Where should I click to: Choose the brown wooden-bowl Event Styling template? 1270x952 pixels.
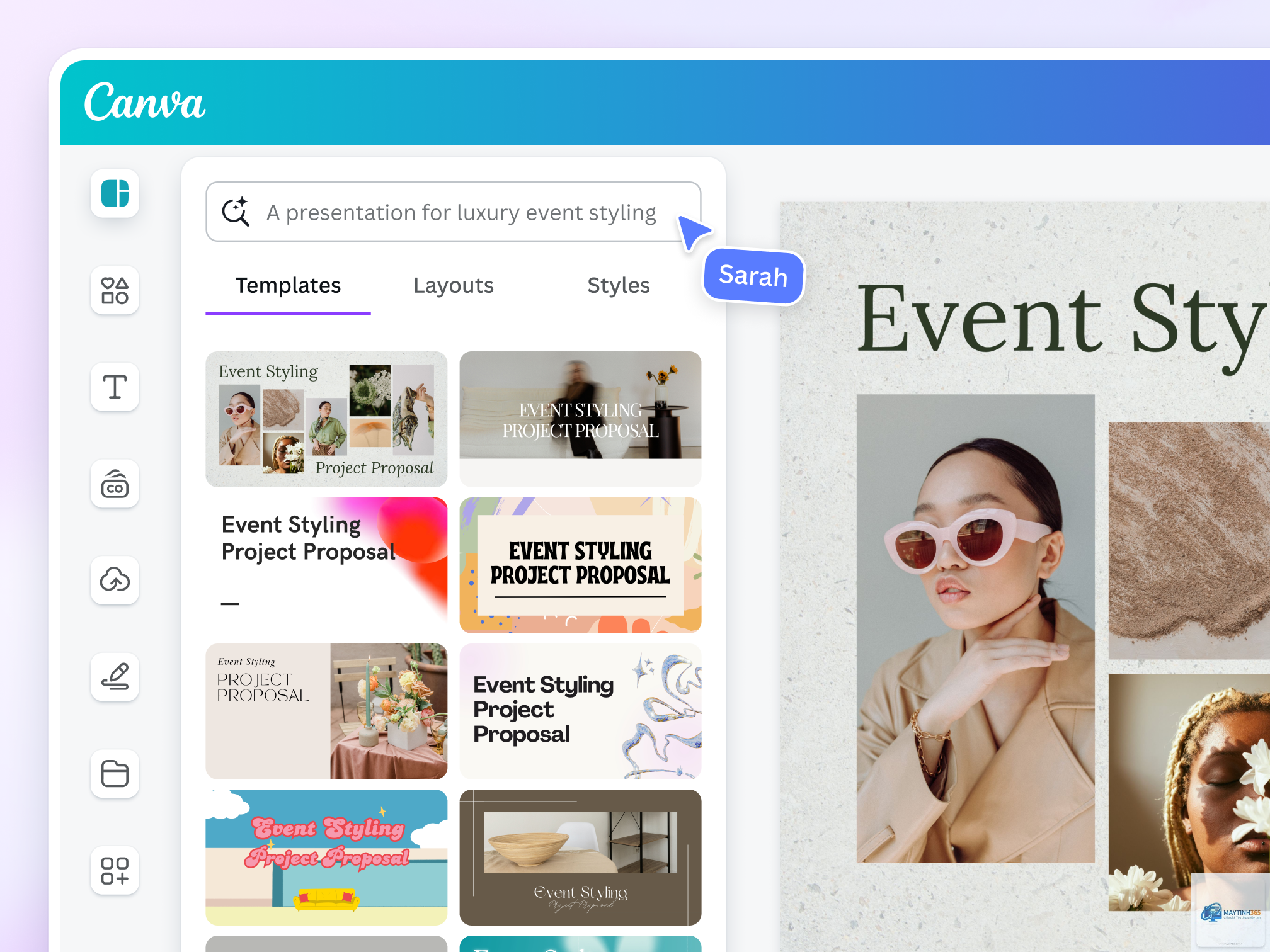tap(580, 858)
